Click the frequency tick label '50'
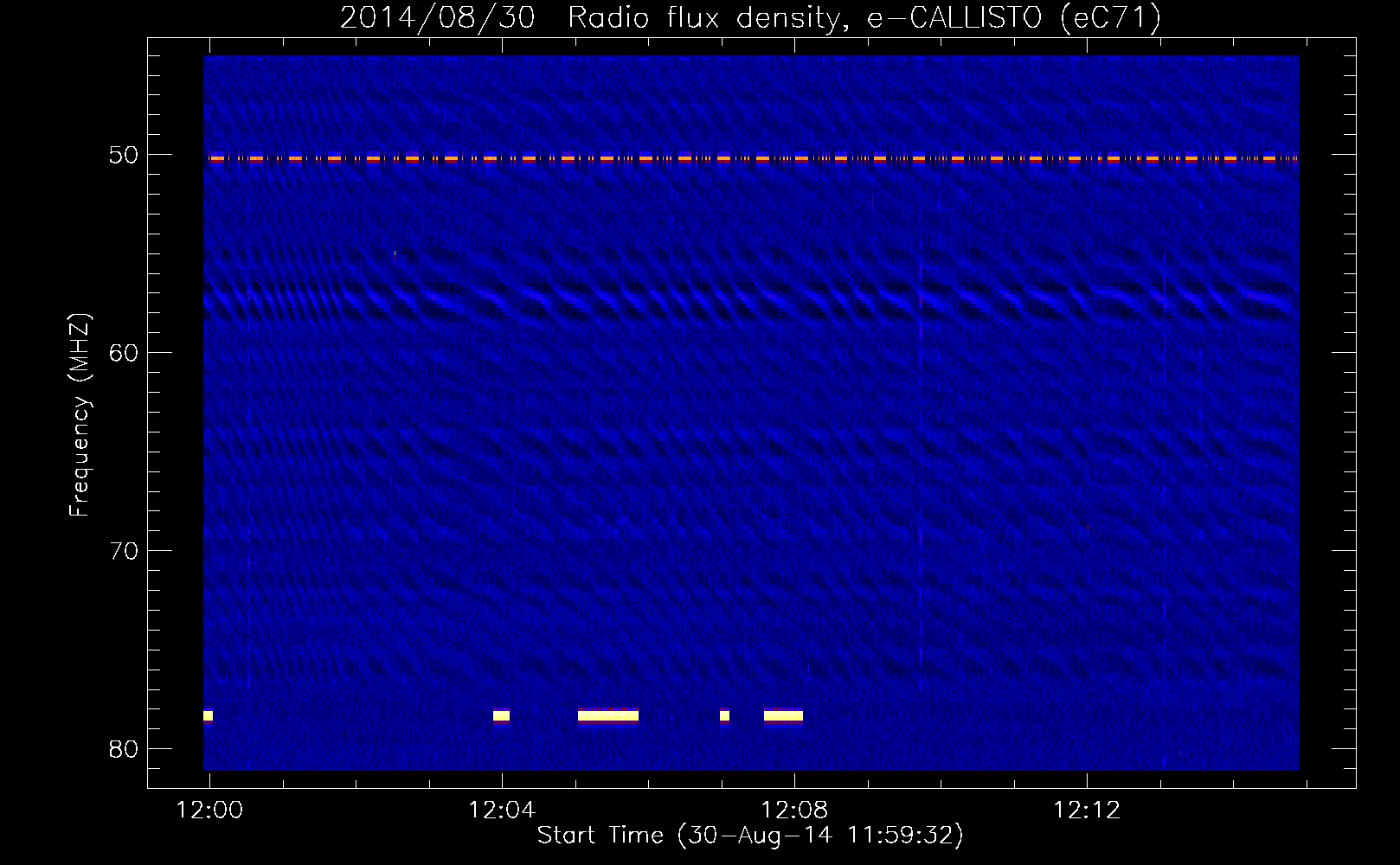Image resolution: width=1400 pixels, height=865 pixels. click(124, 155)
